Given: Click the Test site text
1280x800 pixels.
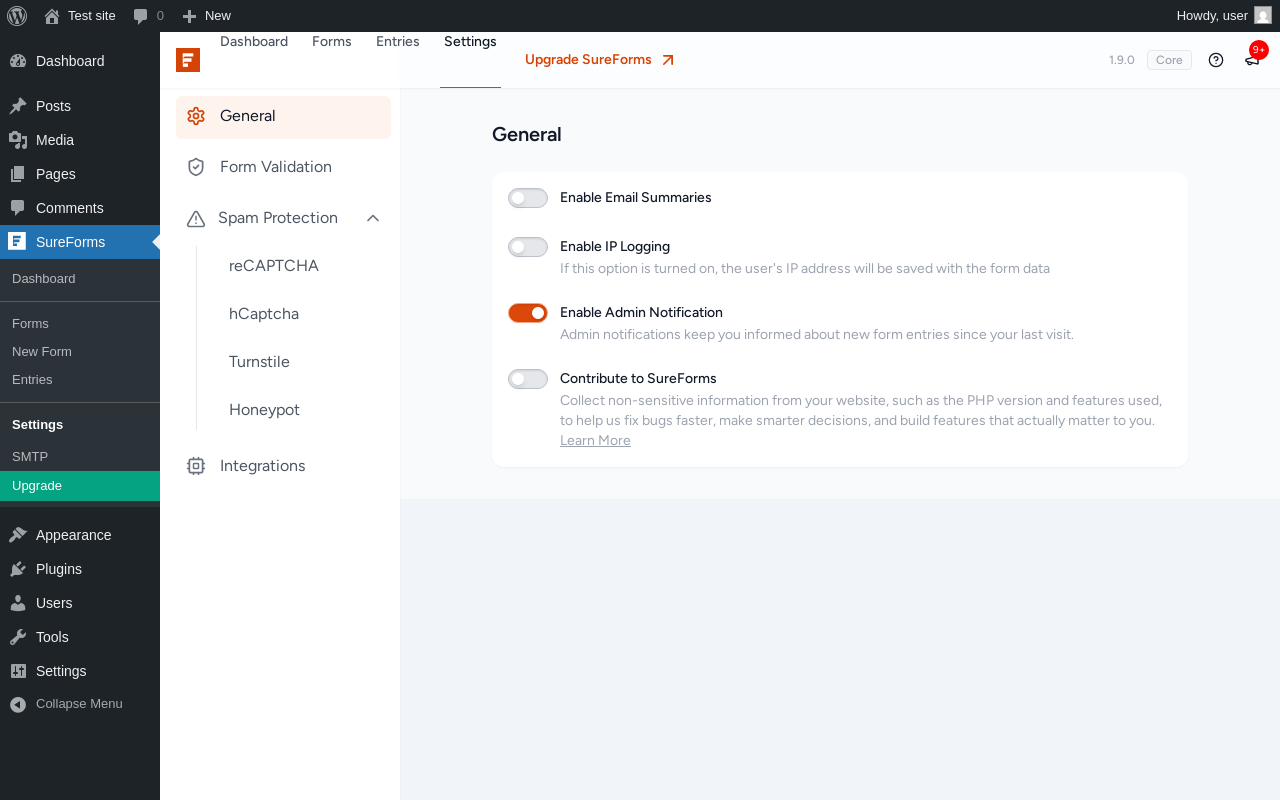Looking at the screenshot, I should tap(92, 16).
